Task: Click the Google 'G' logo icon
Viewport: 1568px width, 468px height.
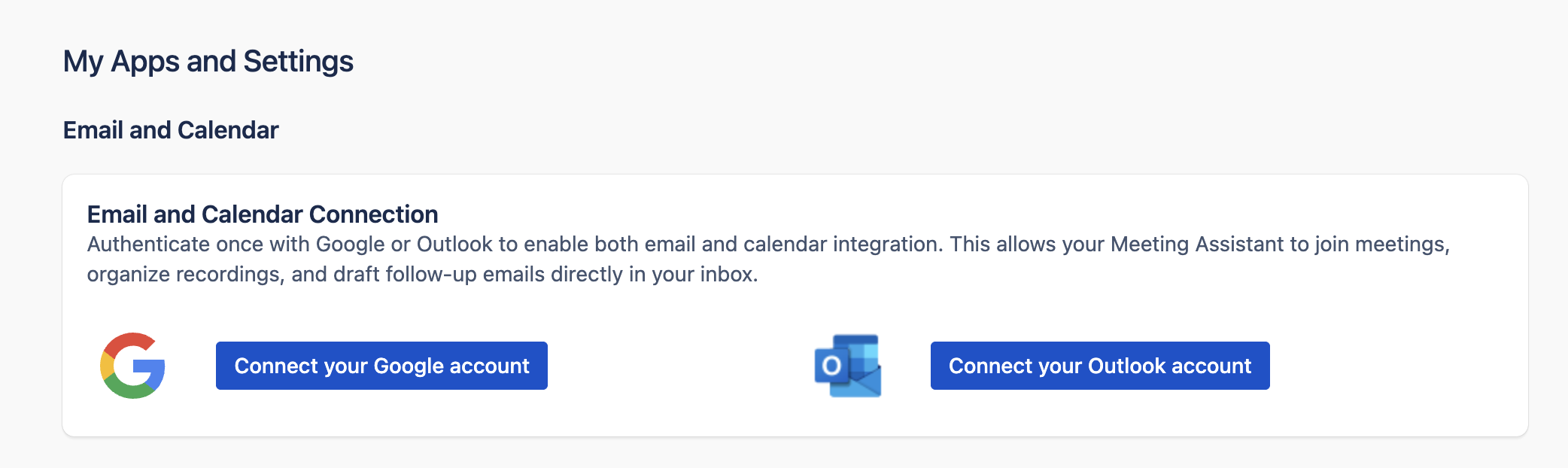Action: (x=132, y=366)
